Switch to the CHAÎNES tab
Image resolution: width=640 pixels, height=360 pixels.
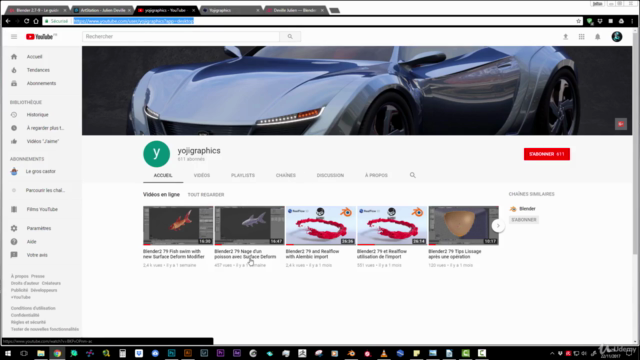tap(286, 176)
